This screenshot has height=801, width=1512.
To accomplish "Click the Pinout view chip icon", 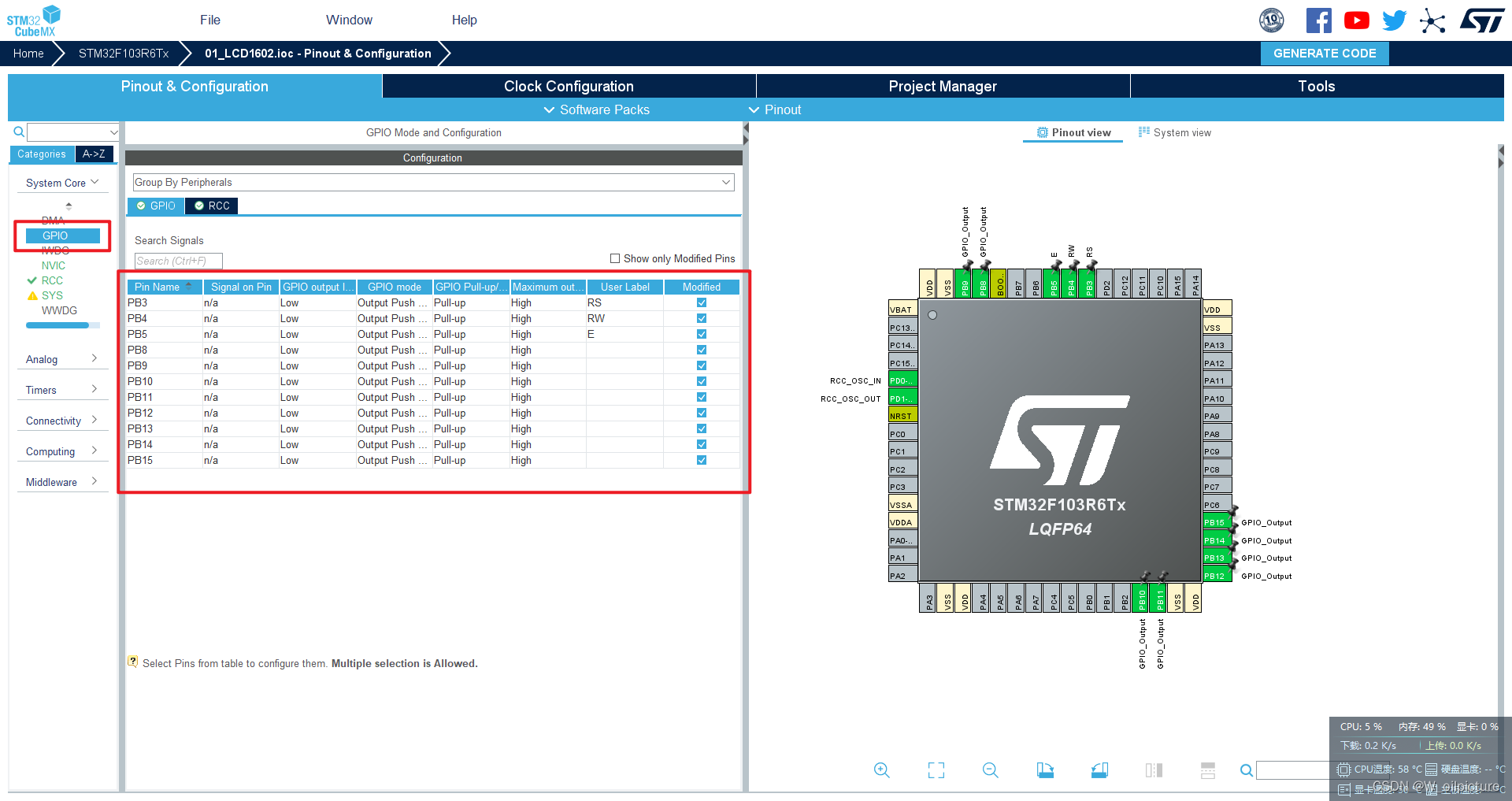I will pyautogui.click(x=1043, y=132).
